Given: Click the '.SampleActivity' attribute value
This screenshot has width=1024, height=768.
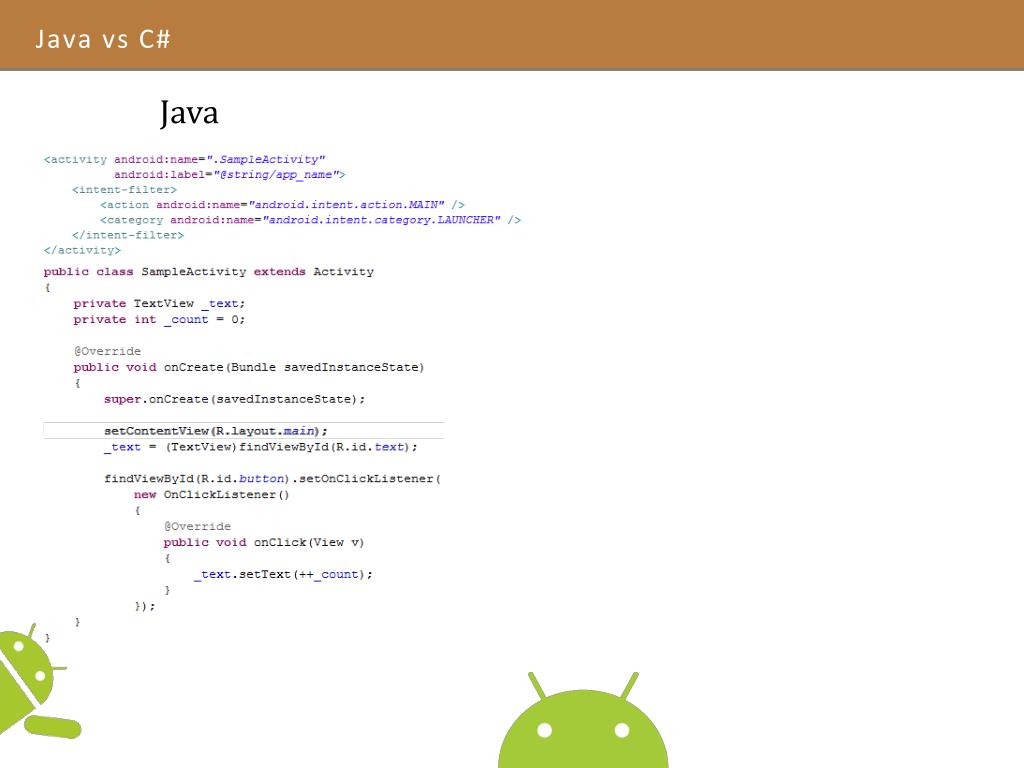Looking at the screenshot, I should pyautogui.click(x=266, y=159).
